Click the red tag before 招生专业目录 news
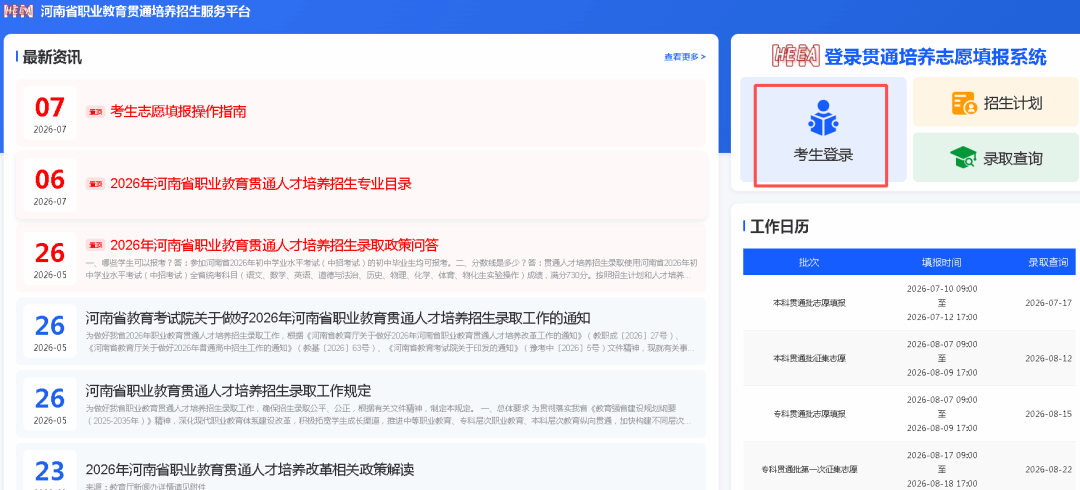Image resolution: width=1080 pixels, height=490 pixels. (x=95, y=184)
